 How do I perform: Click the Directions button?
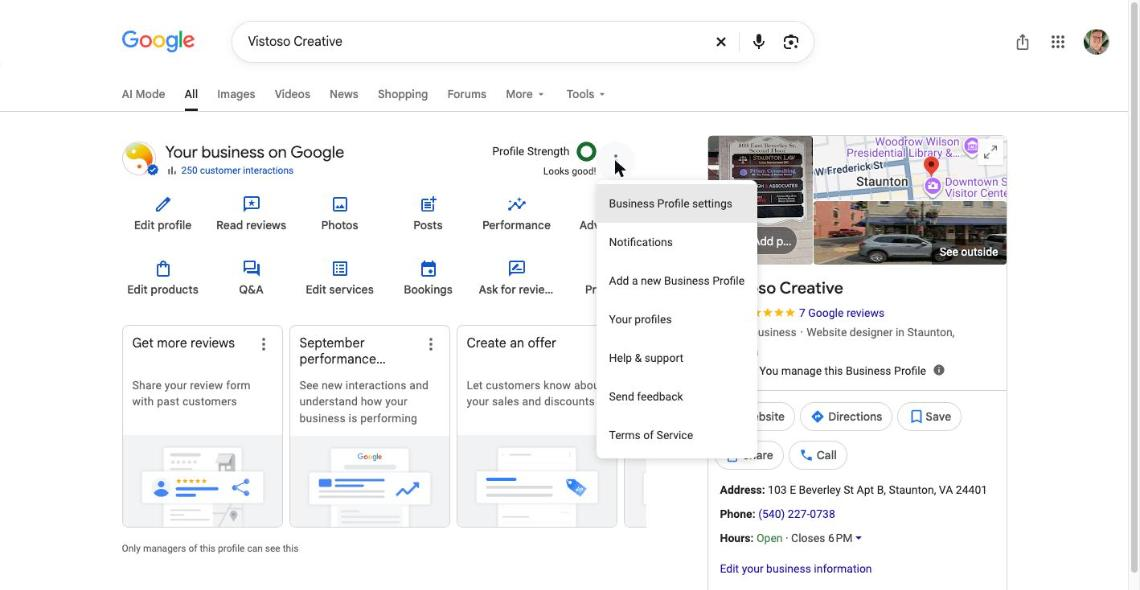(x=846, y=416)
